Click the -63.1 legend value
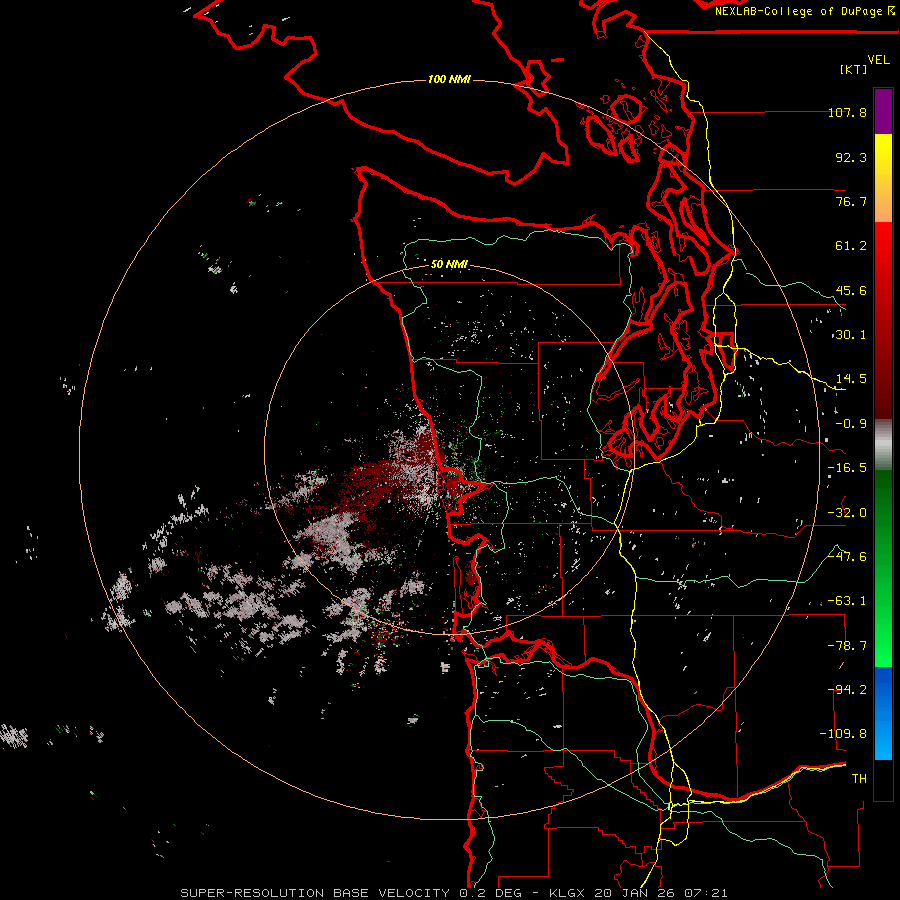900x900 pixels. coord(847,601)
